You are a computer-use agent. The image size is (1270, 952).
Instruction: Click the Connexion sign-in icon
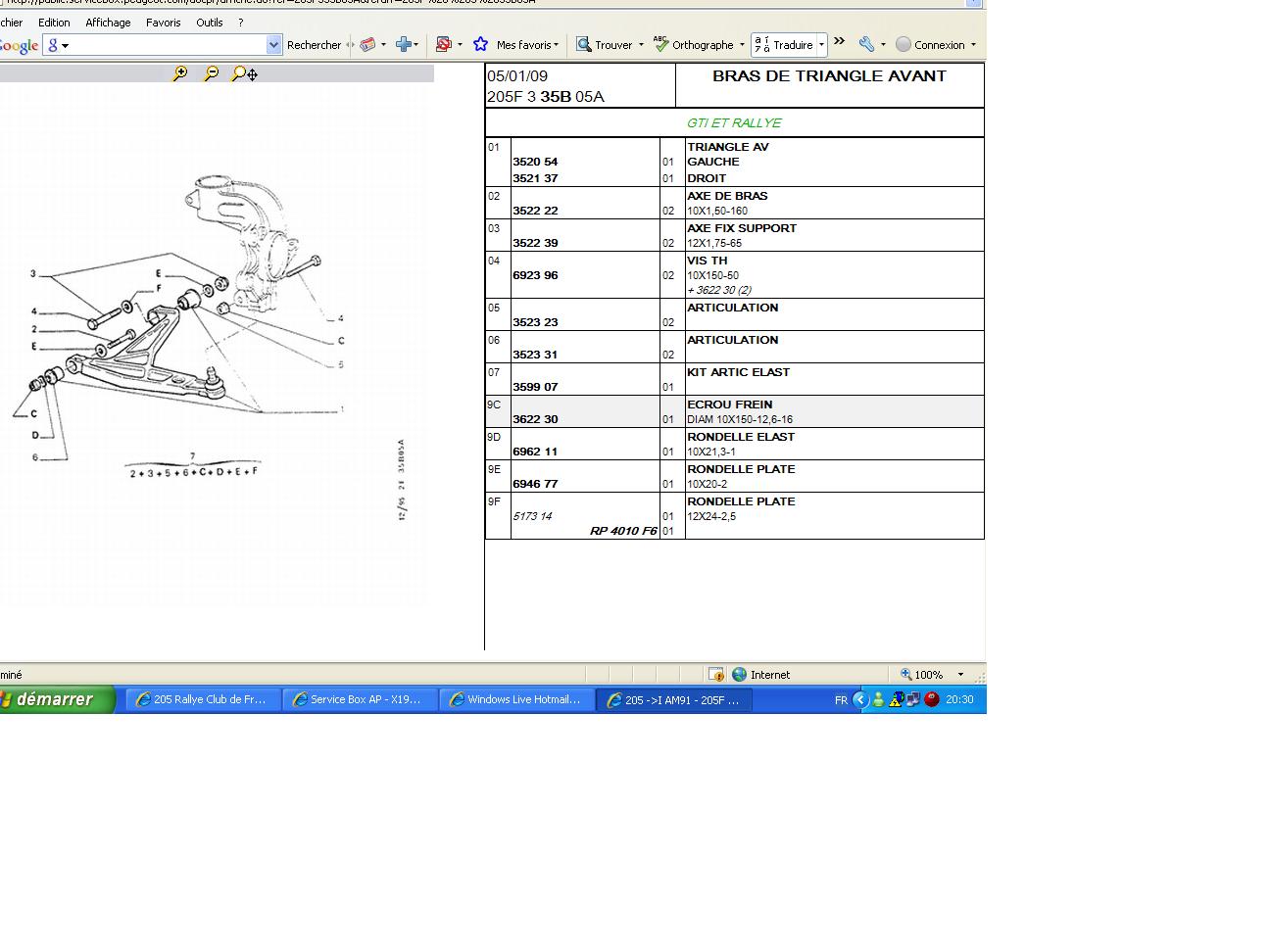[904, 44]
